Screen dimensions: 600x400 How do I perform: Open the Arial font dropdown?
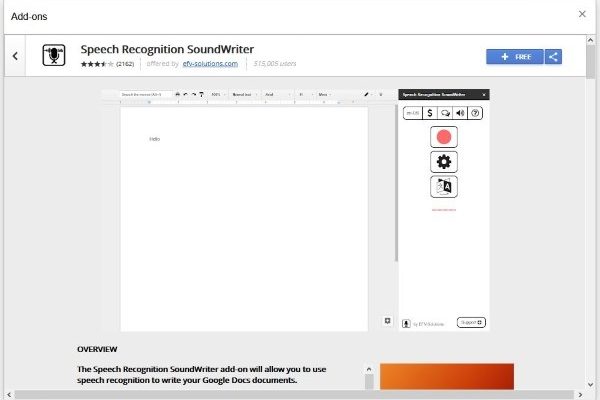278,94
